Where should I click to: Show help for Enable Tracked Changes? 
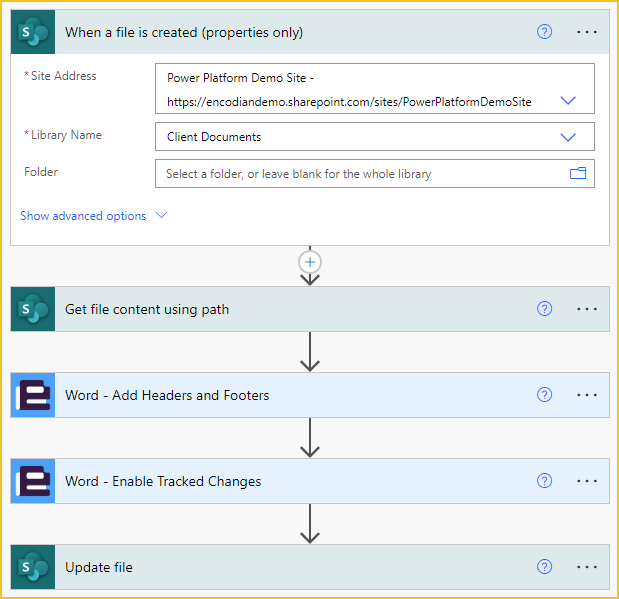coord(544,481)
